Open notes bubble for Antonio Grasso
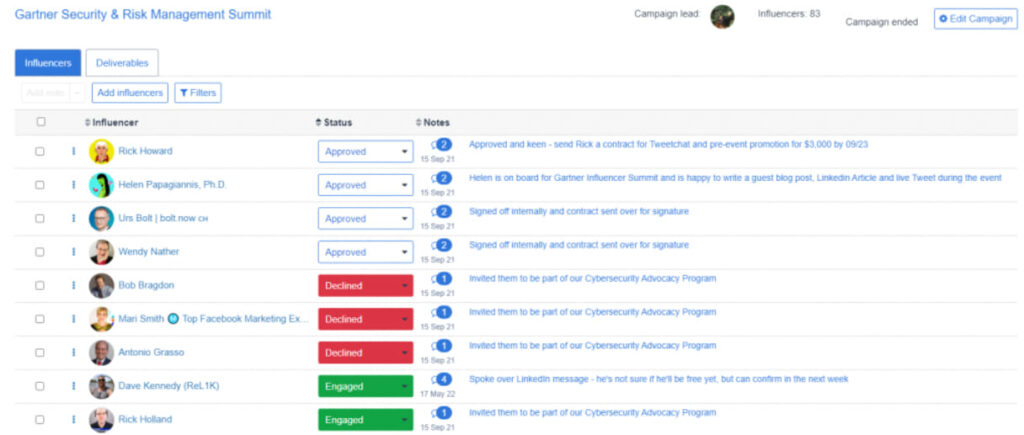This screenshot has width=1024, height=435. tap(441, 346)
